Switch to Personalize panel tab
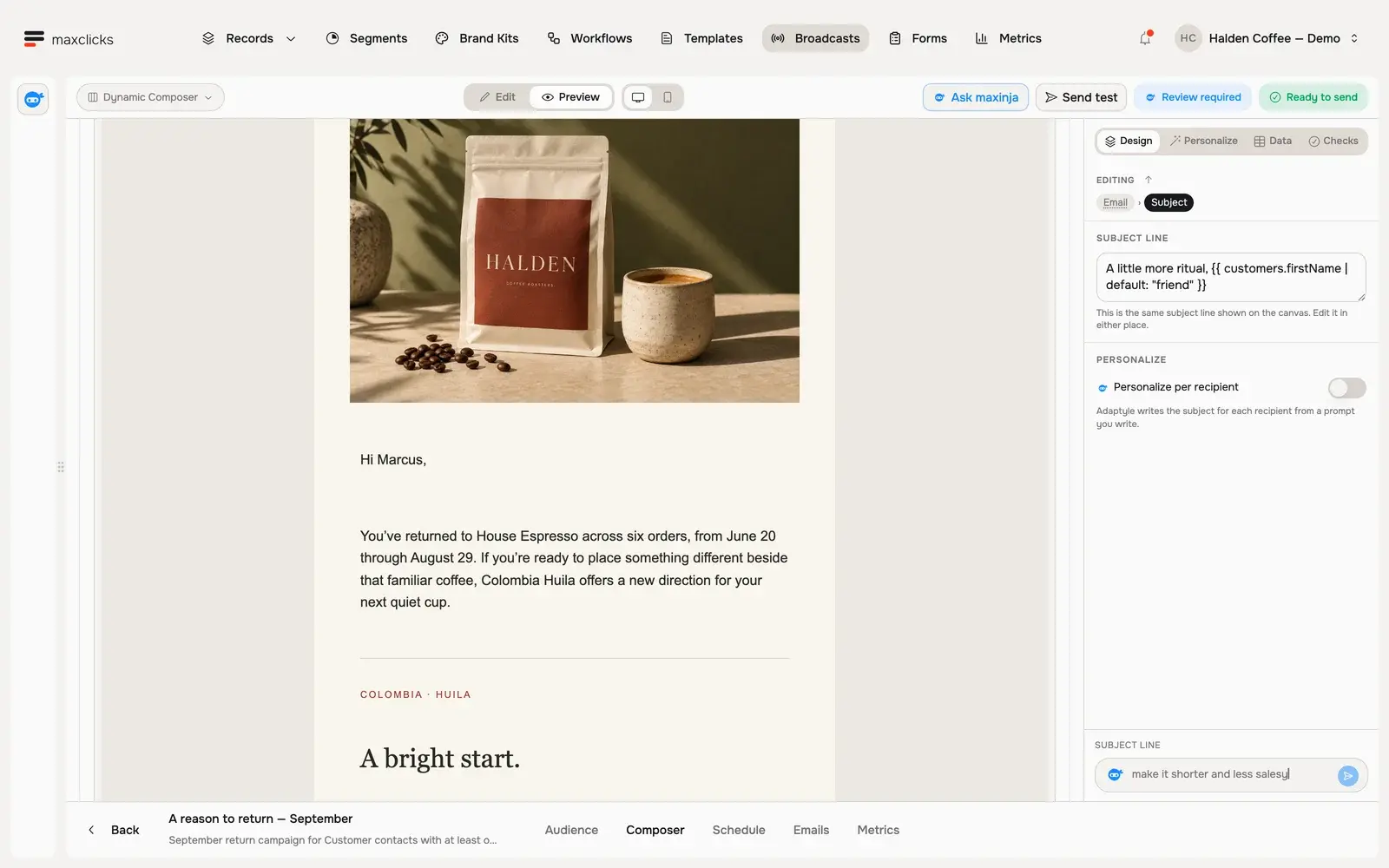Viewport: 1389px width, 868px height. tap(1204, 141)
